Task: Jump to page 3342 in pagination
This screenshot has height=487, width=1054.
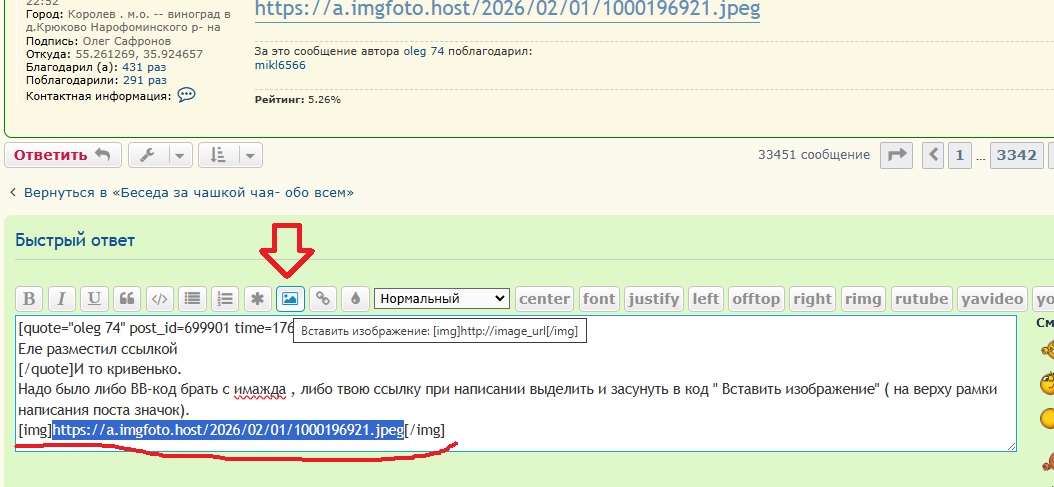Action: [x=1016, y=155]
